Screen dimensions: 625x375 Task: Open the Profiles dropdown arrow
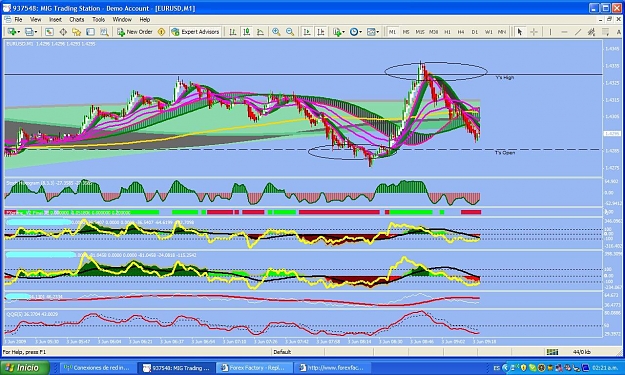pyautogui.click(x=36, y=32)
